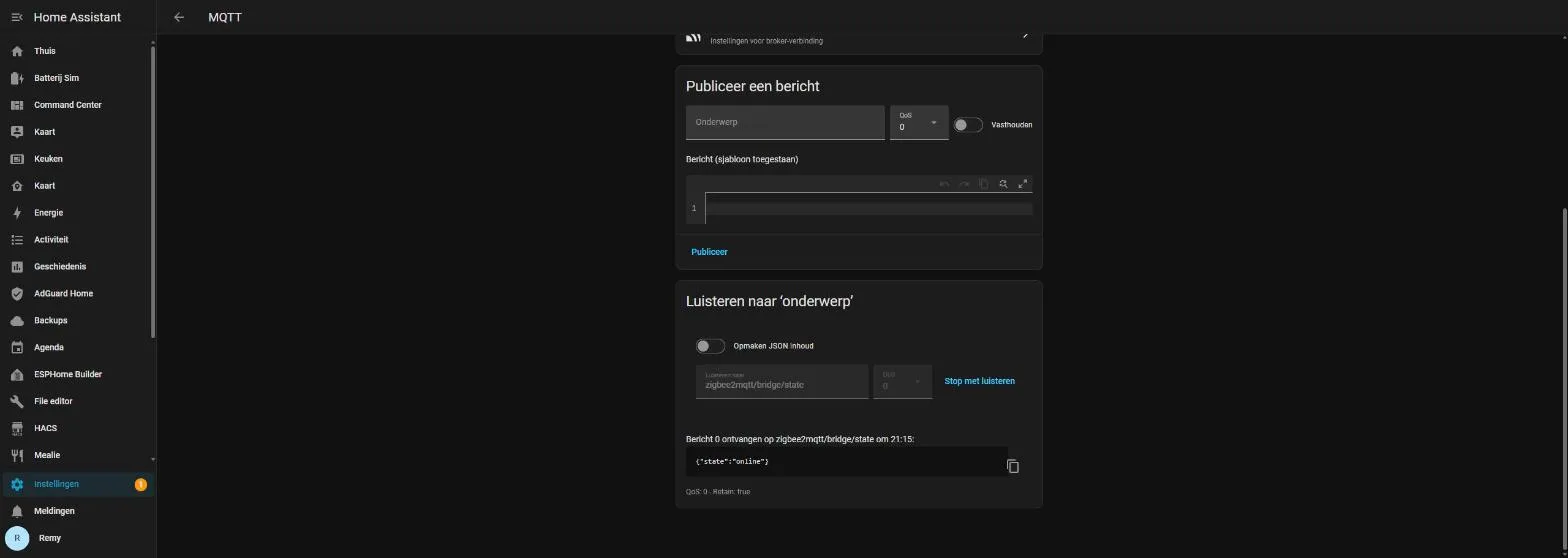Open the Keuken dashboard
Screen dimensions: 1568x558
pyautogui.click(x=78, y=159)
